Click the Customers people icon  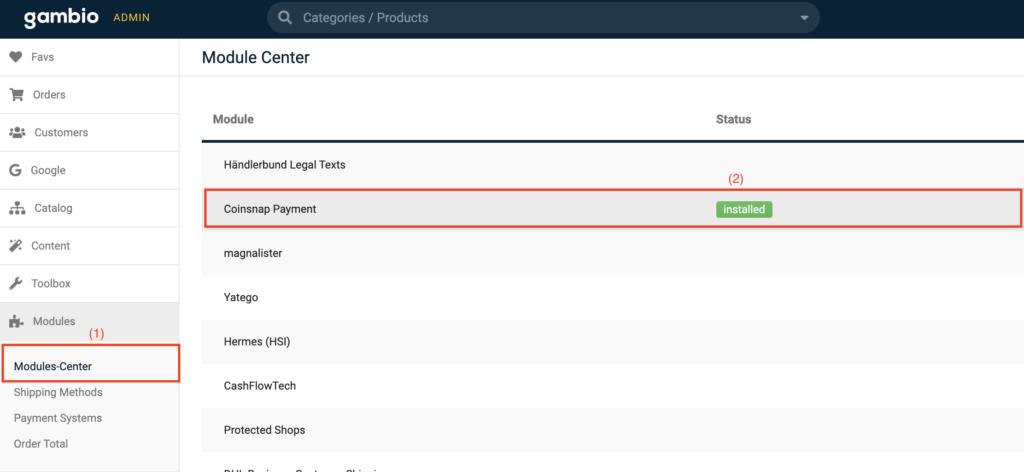17,132
